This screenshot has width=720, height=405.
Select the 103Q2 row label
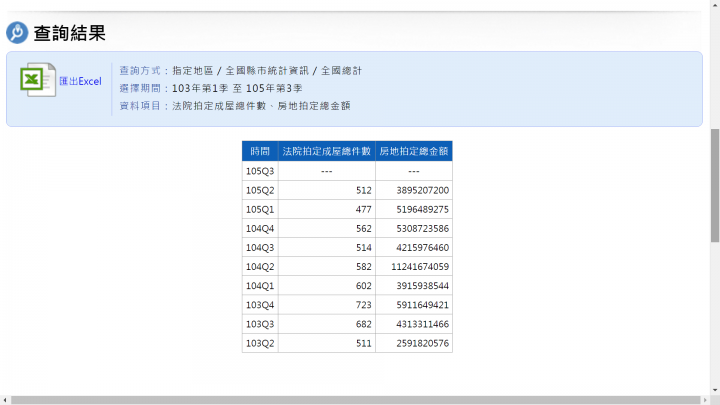coord(260,343)
